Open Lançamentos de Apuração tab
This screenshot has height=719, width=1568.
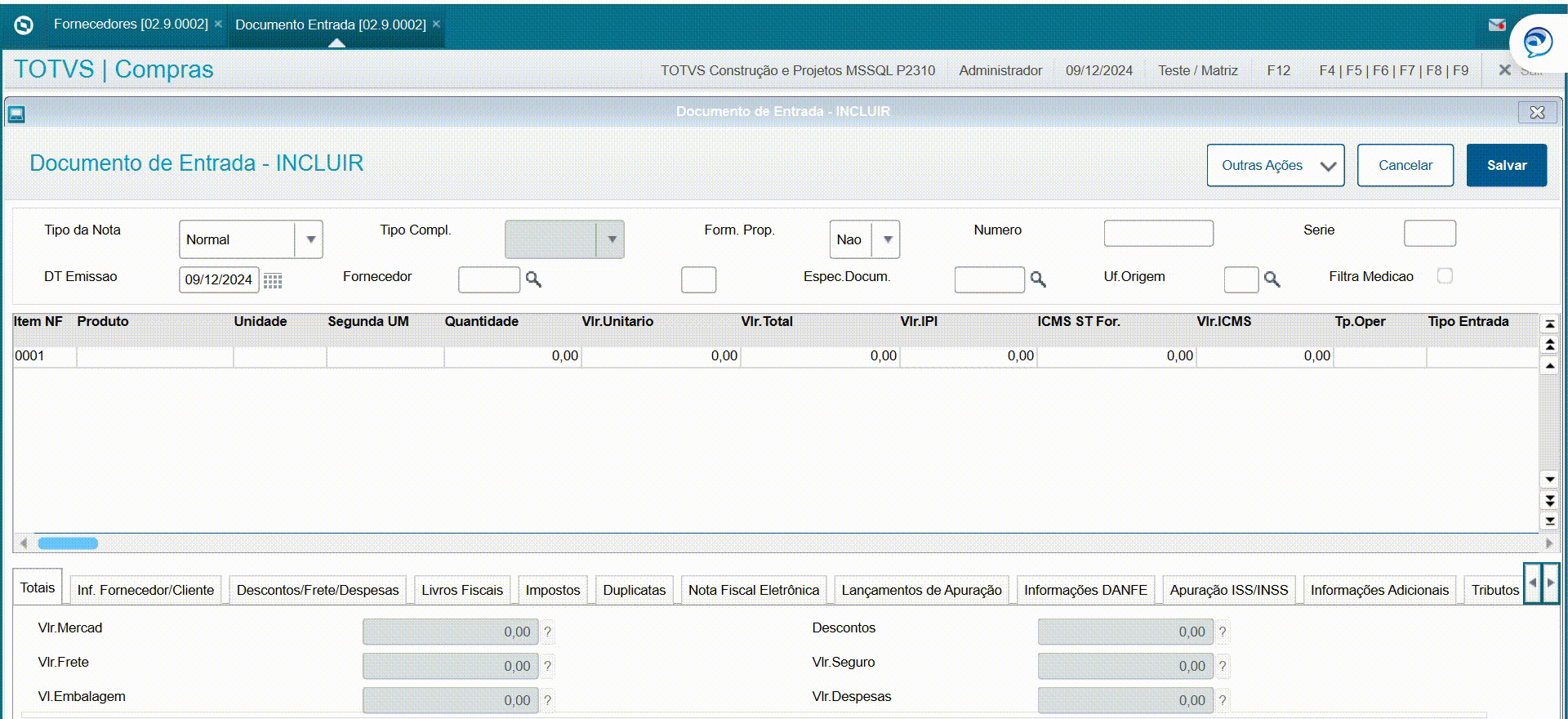click(x=921, y=590)
